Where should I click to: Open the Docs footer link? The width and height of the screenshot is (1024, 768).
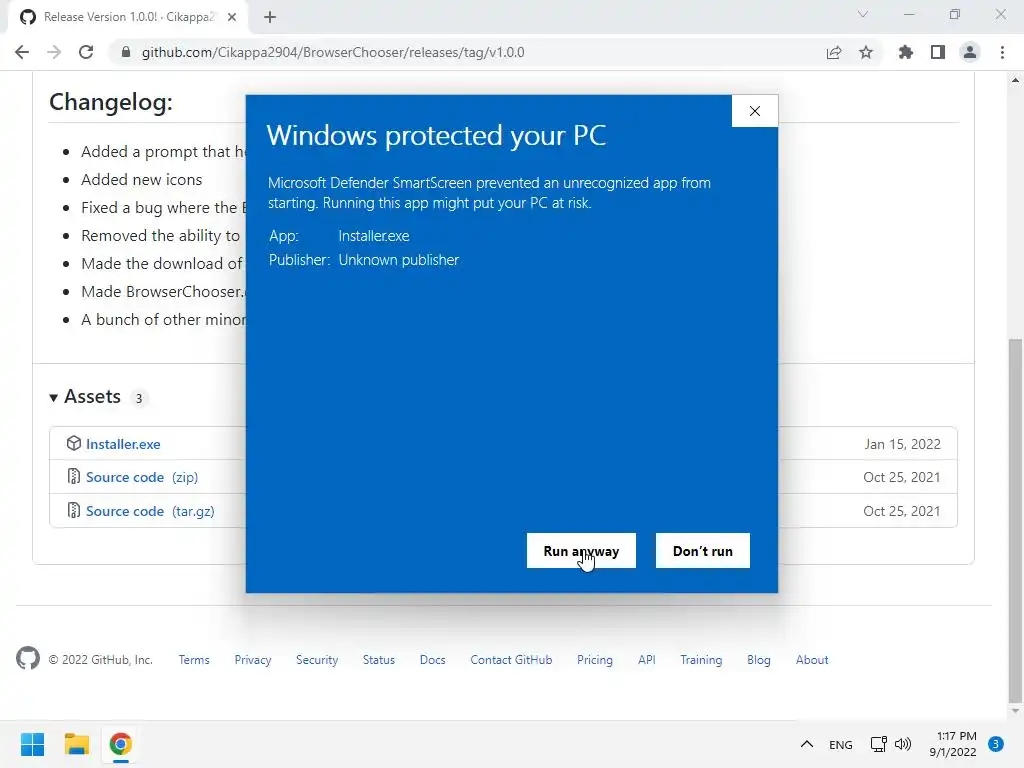tap(432, 660)
